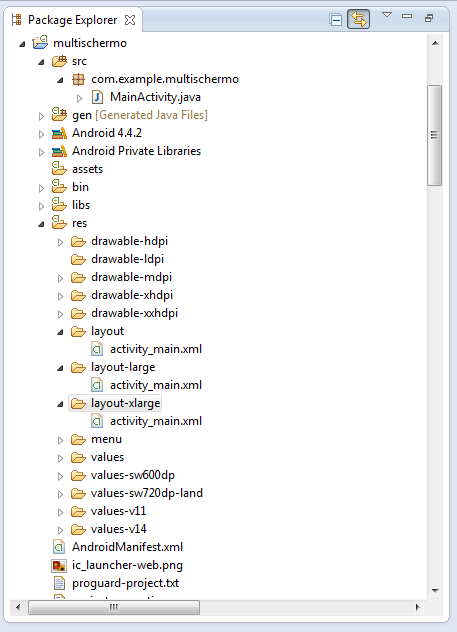457x632 pixels.
Task: Collapse the layout-xlarge folder
Action: click(x=60, y=404)
